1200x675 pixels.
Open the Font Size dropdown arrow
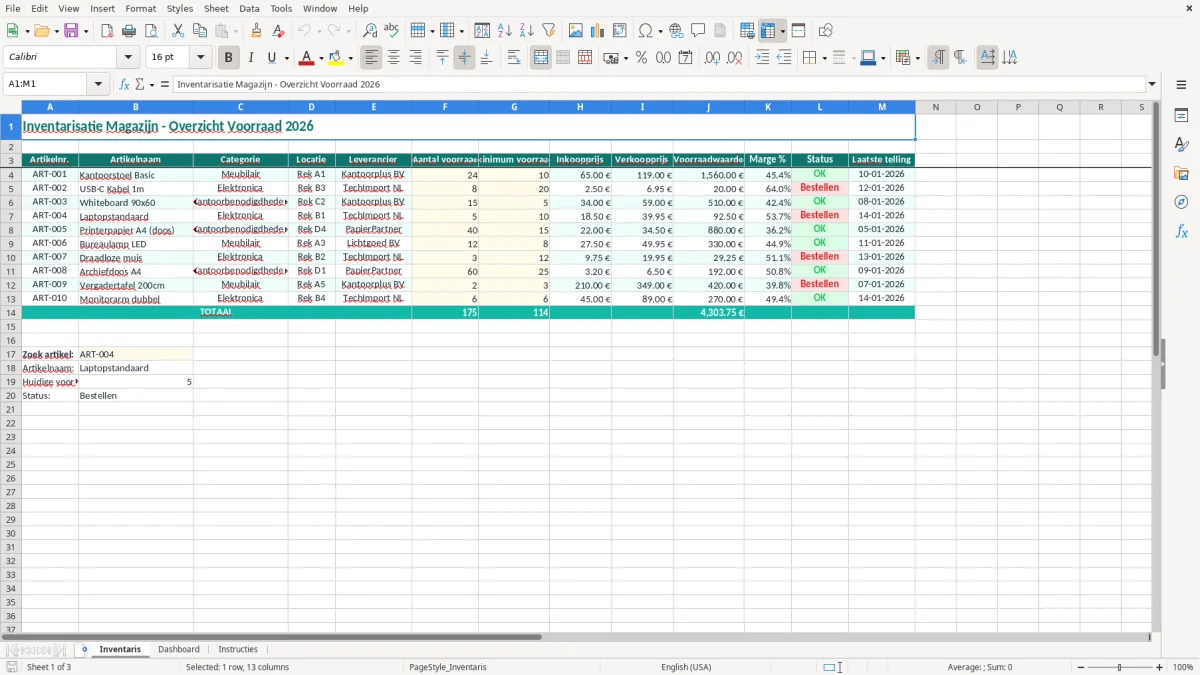pyautogui.click(x=200, y=58)
